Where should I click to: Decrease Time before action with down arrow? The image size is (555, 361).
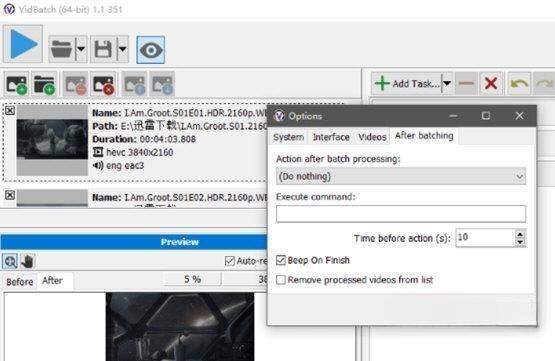520,242
